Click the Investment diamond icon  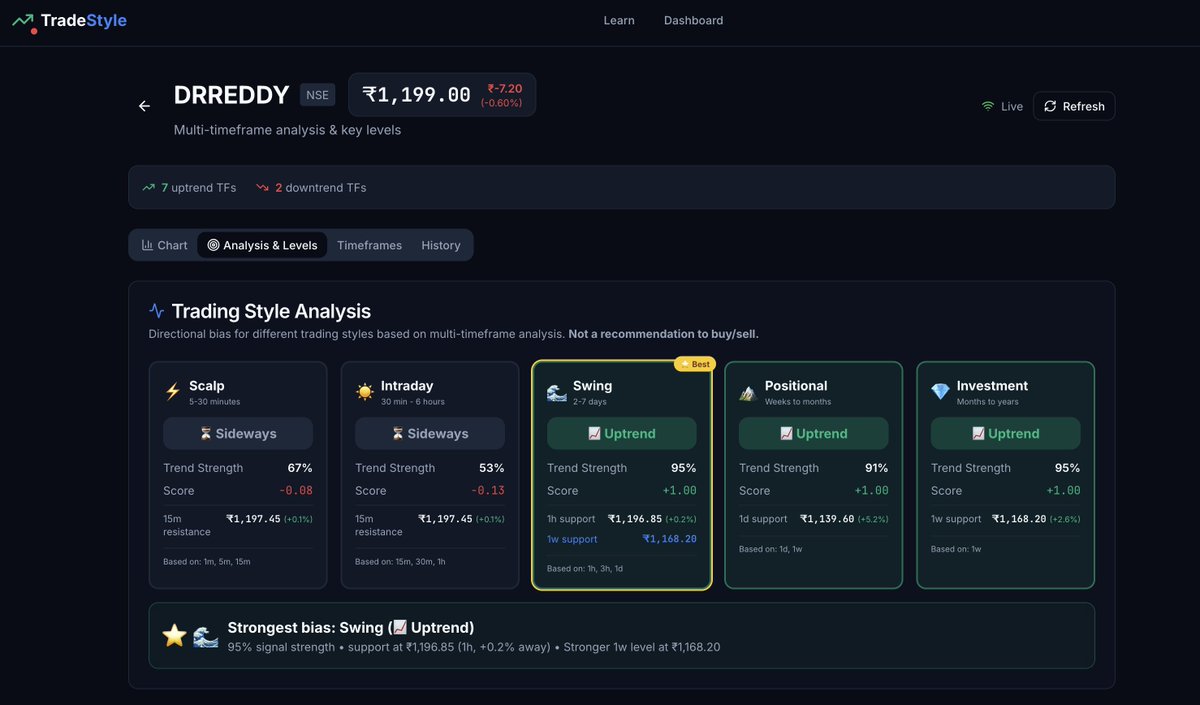pyautogui.click(x=940, y=392)
